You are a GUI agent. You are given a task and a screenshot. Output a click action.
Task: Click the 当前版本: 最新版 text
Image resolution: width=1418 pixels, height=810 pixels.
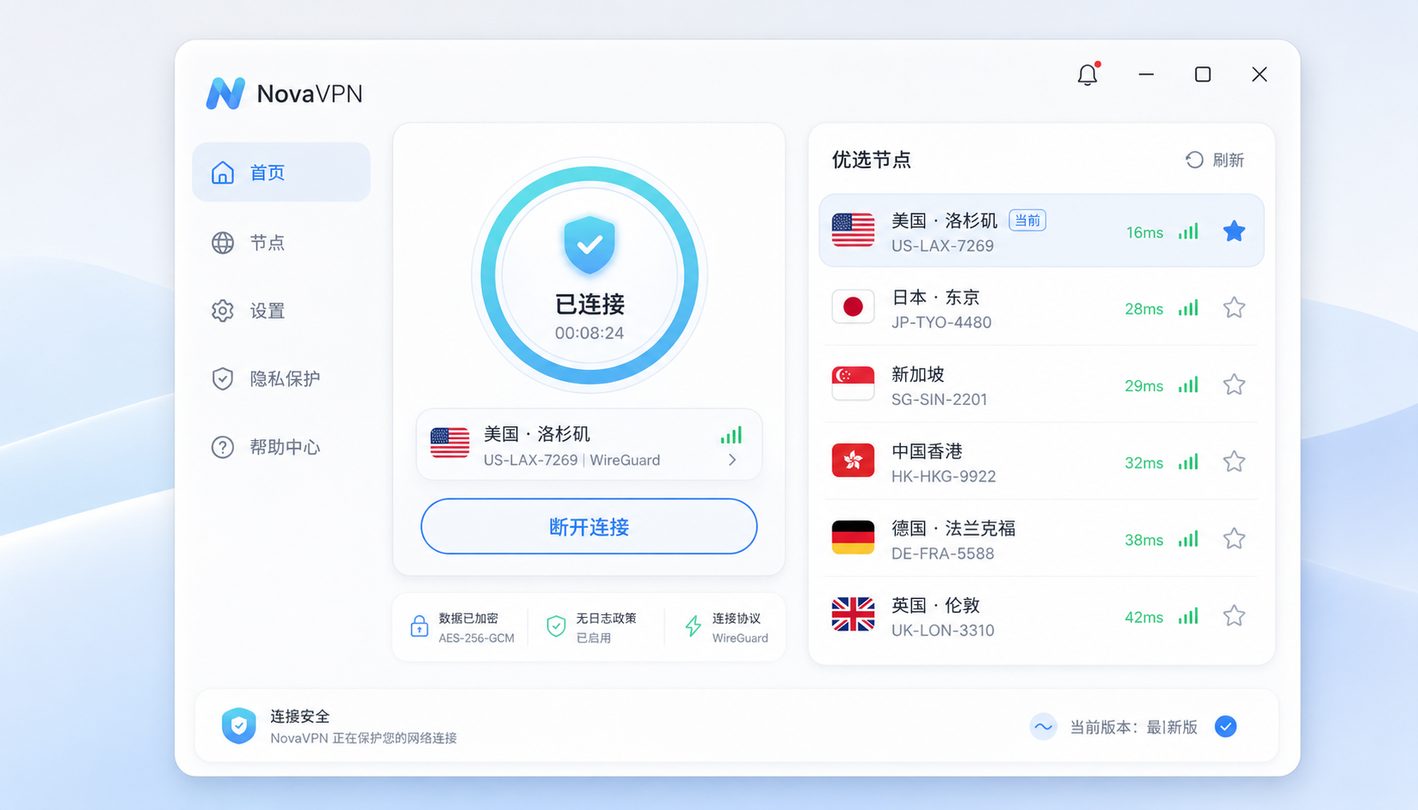[x=1134, y=727]
